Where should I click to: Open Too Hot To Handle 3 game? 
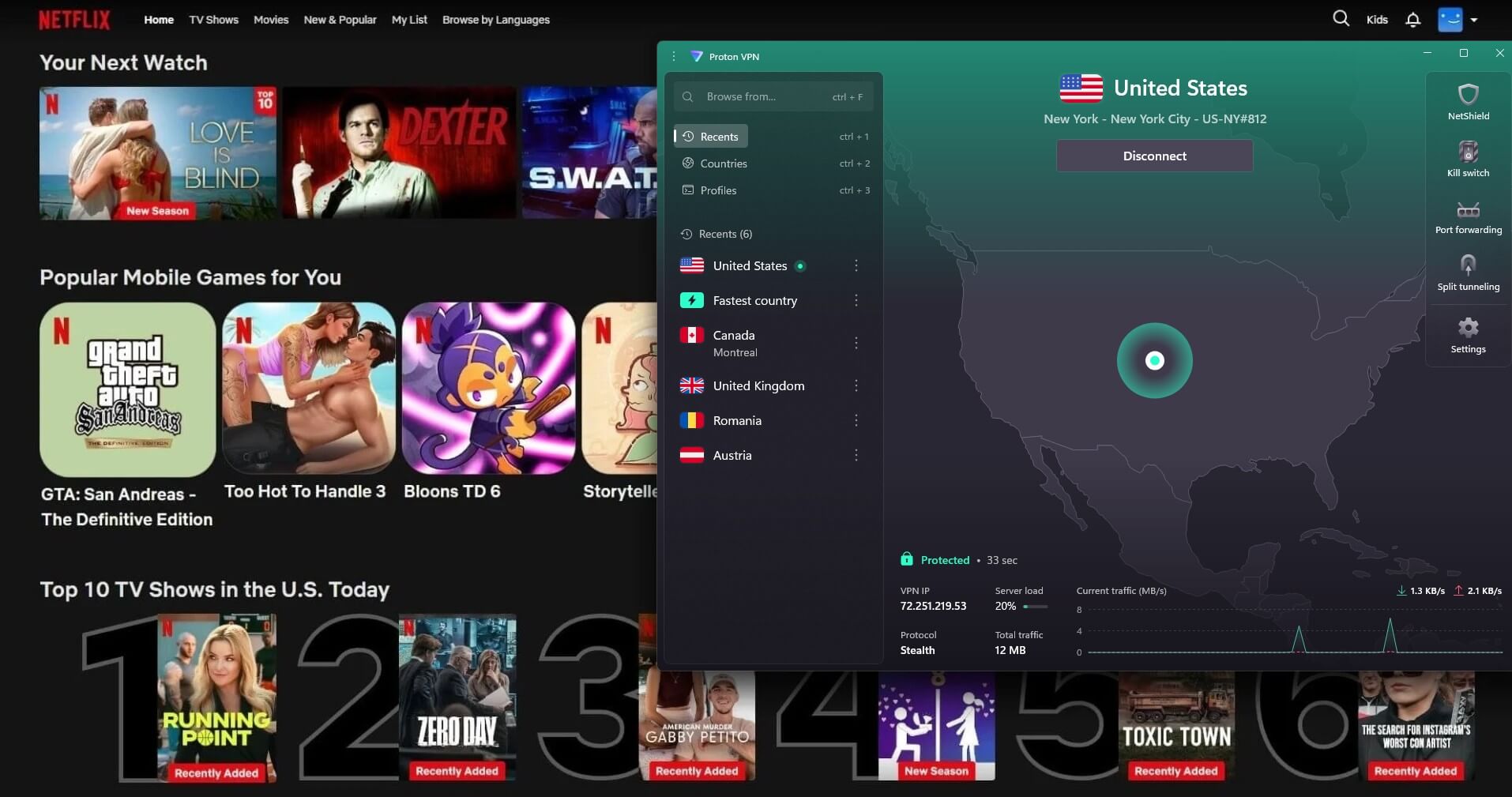309,388
